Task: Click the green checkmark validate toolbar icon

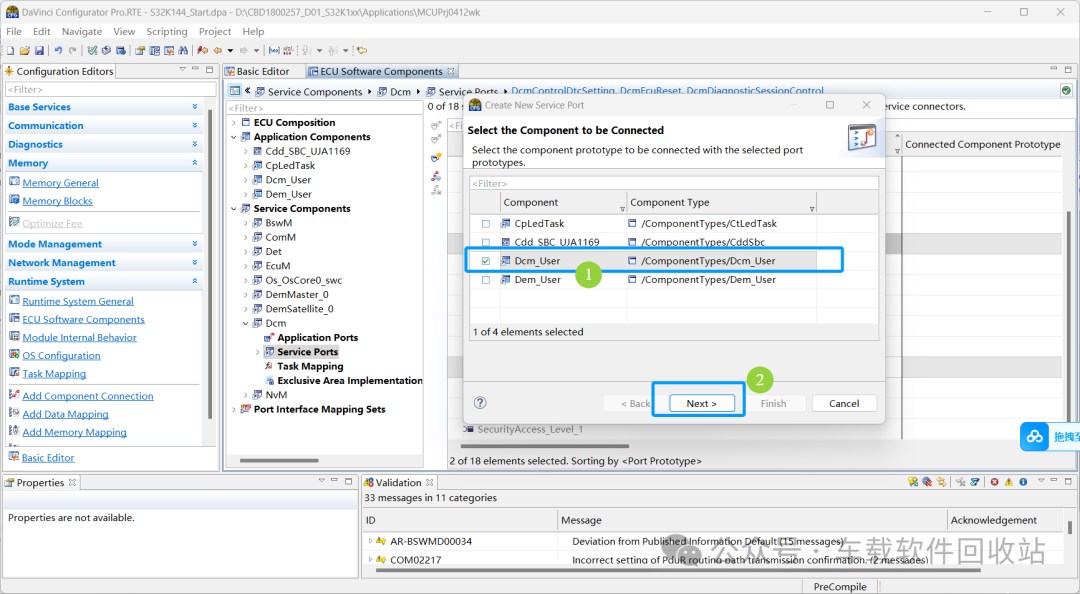Action: (92, 50)
